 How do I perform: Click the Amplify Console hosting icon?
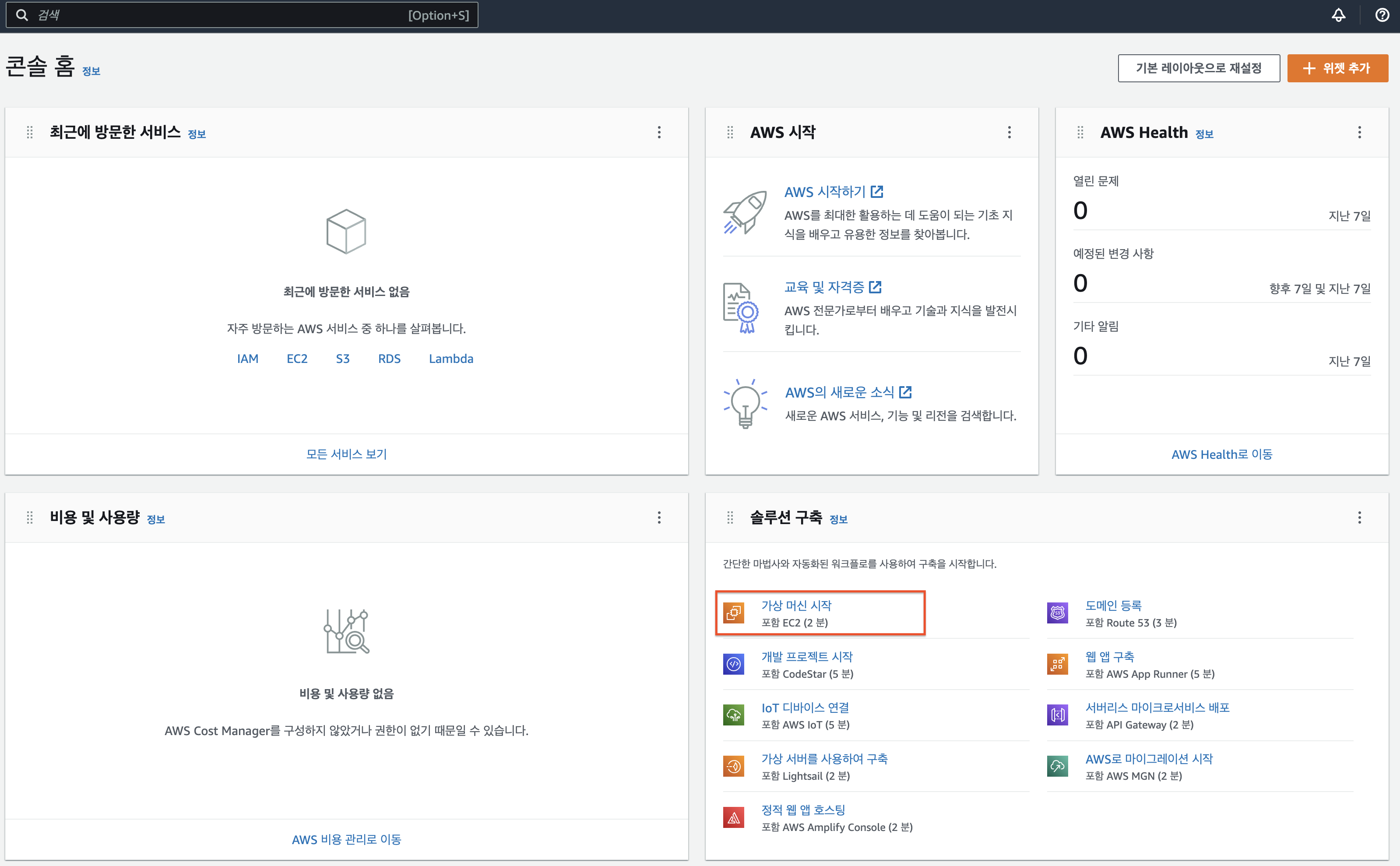coord(734,817)
